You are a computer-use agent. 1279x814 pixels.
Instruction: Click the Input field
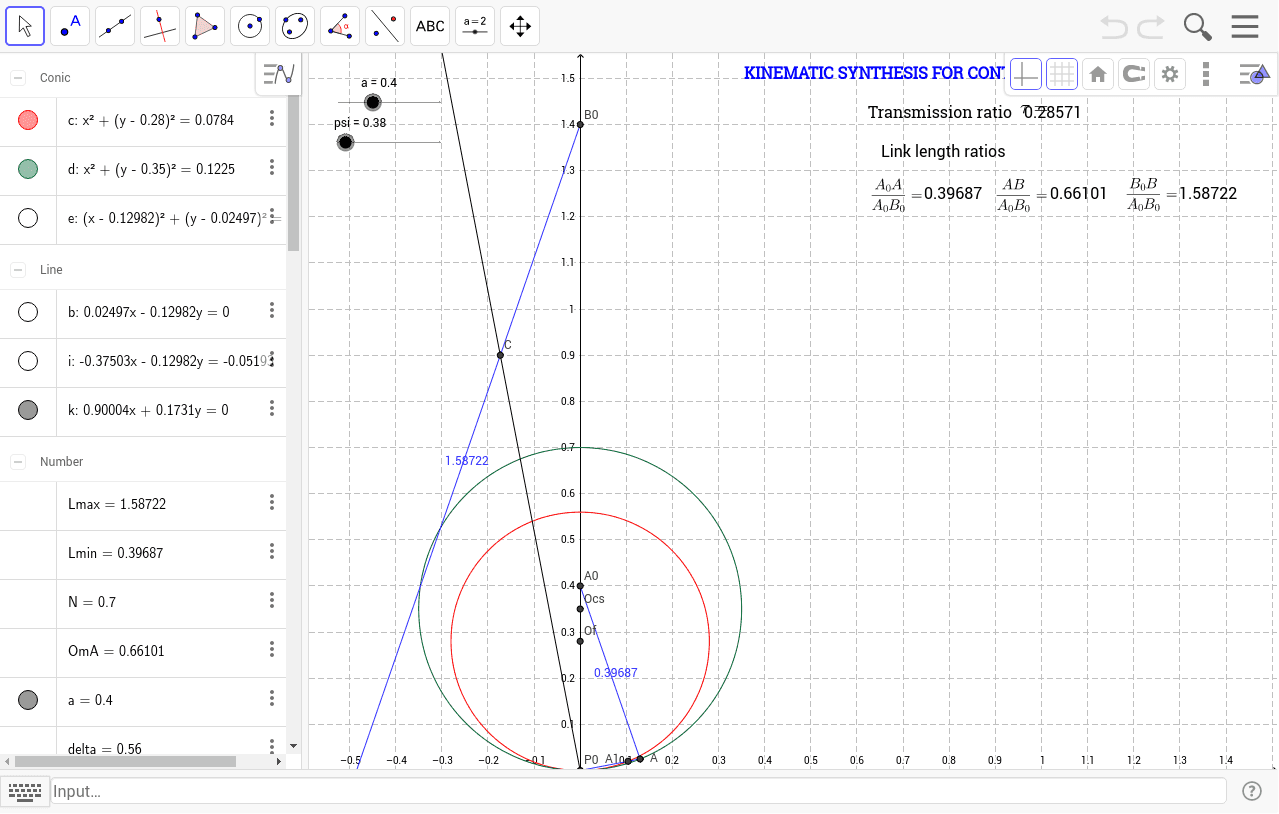click(638, 791)
